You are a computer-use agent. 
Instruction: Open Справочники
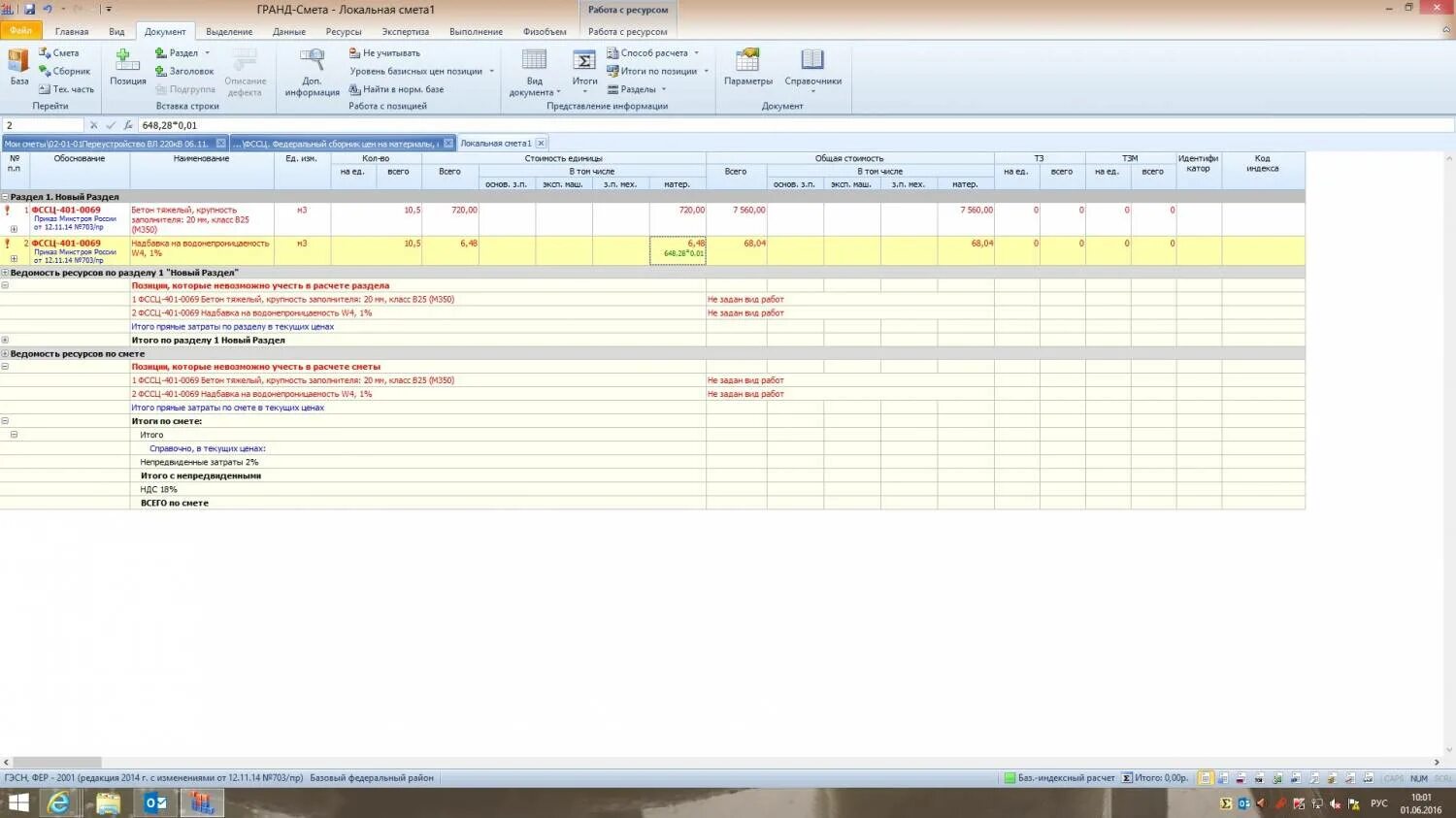tap(812, 70)
